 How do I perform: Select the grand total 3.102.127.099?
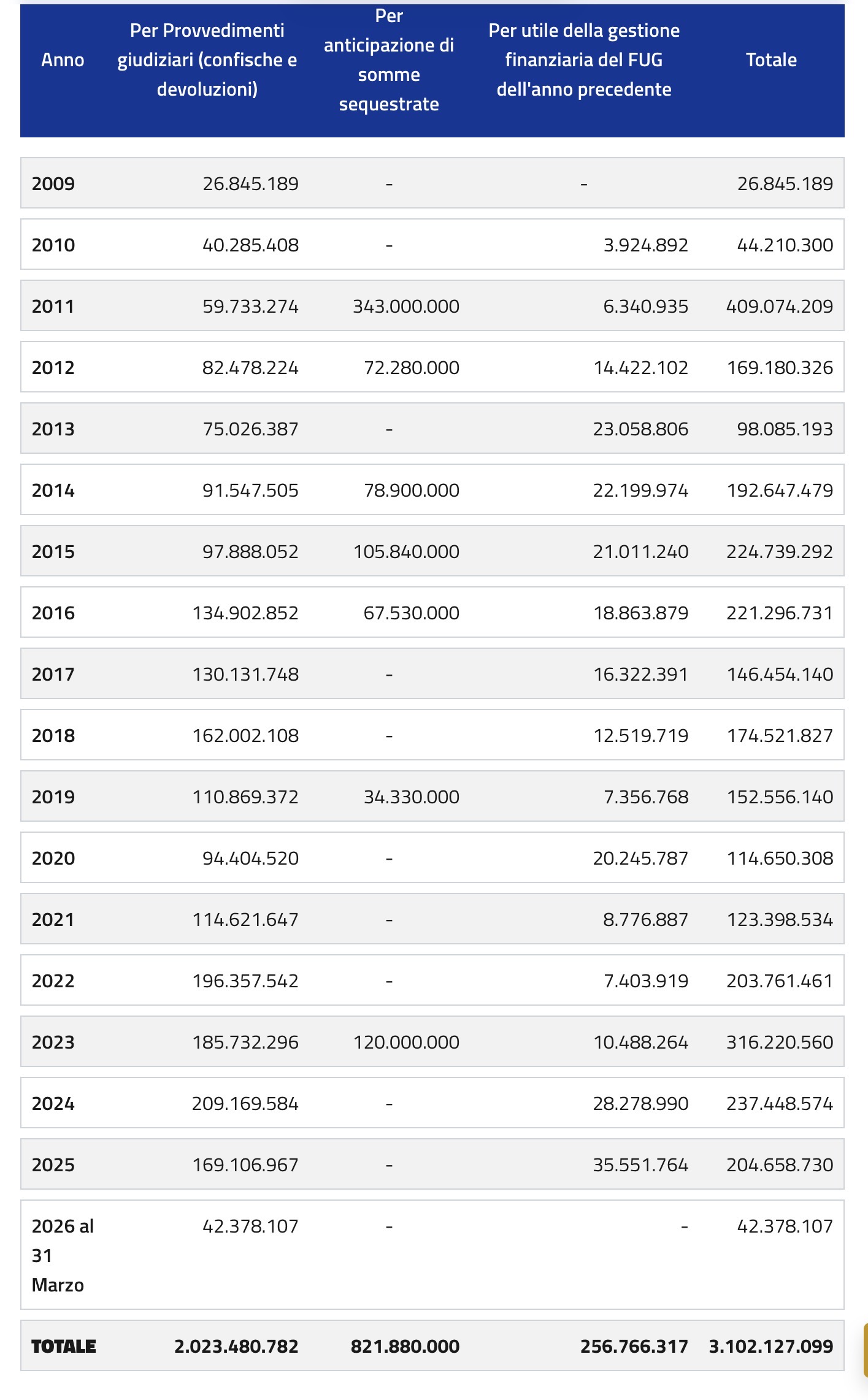770,1346
